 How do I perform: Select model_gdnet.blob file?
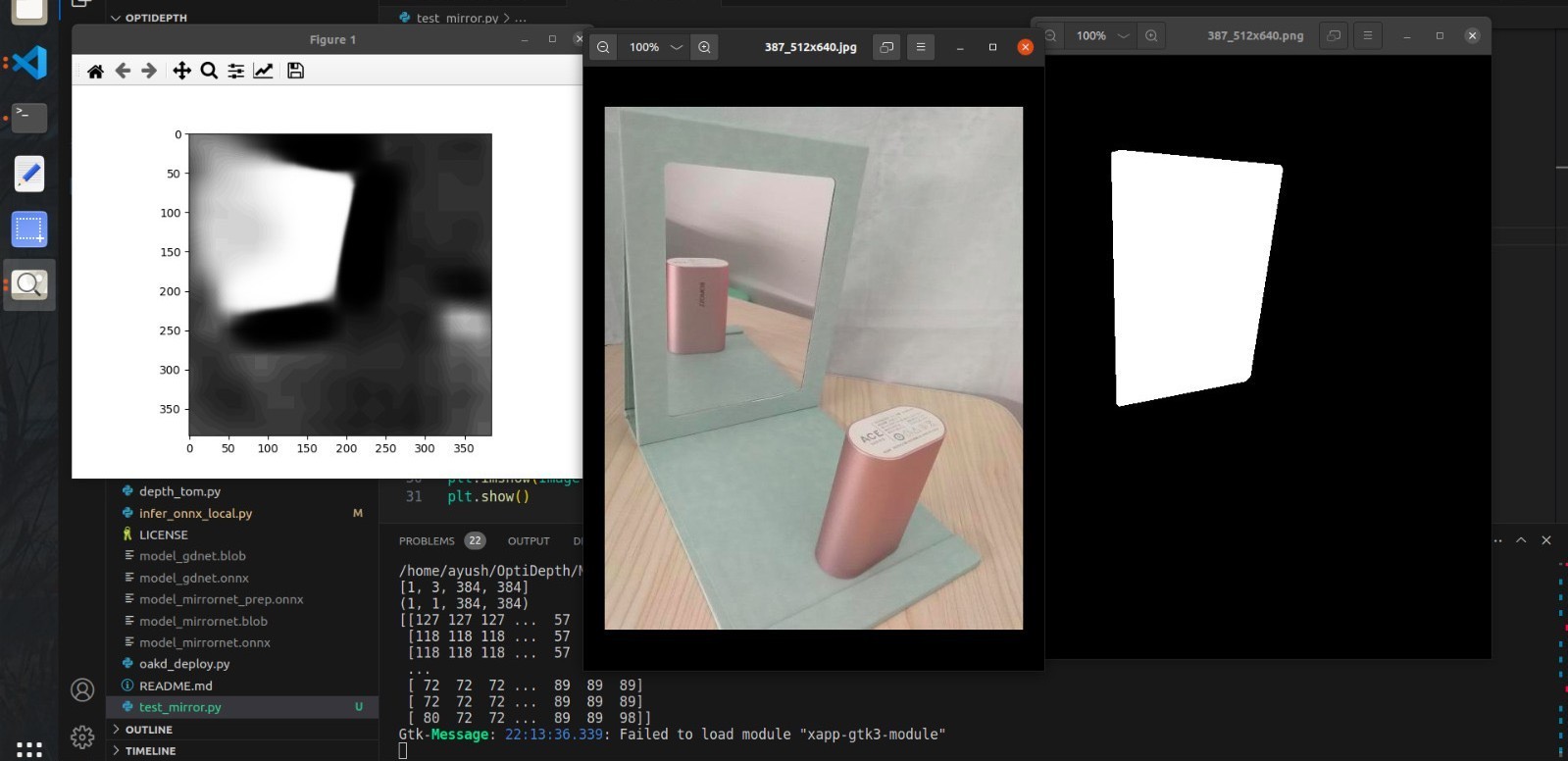click(x=192, y=556)
